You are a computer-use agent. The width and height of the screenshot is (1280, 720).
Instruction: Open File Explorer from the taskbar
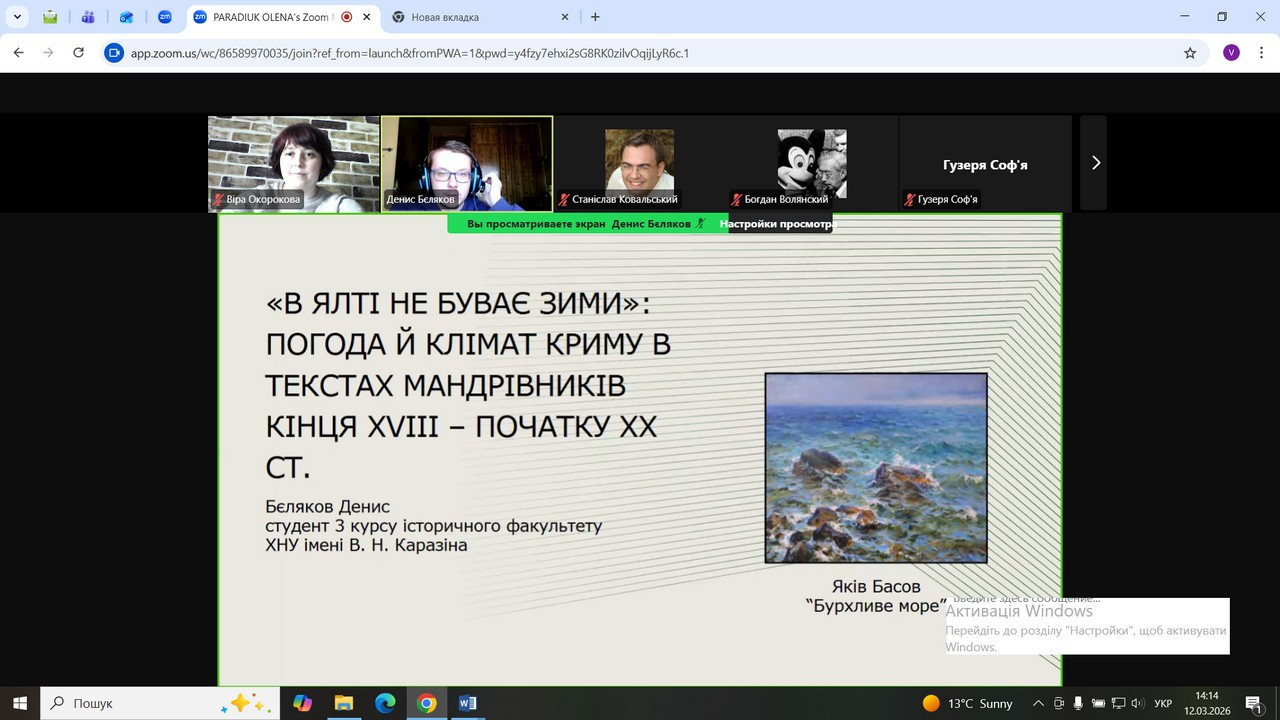[343, 703]
